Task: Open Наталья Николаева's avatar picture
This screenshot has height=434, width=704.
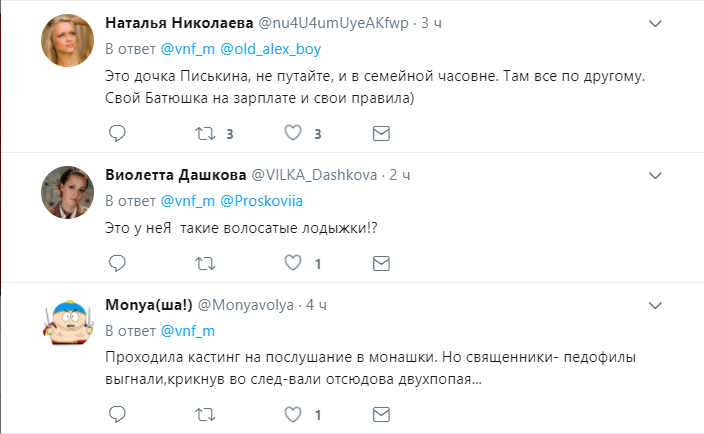Action: coord(66,40)
